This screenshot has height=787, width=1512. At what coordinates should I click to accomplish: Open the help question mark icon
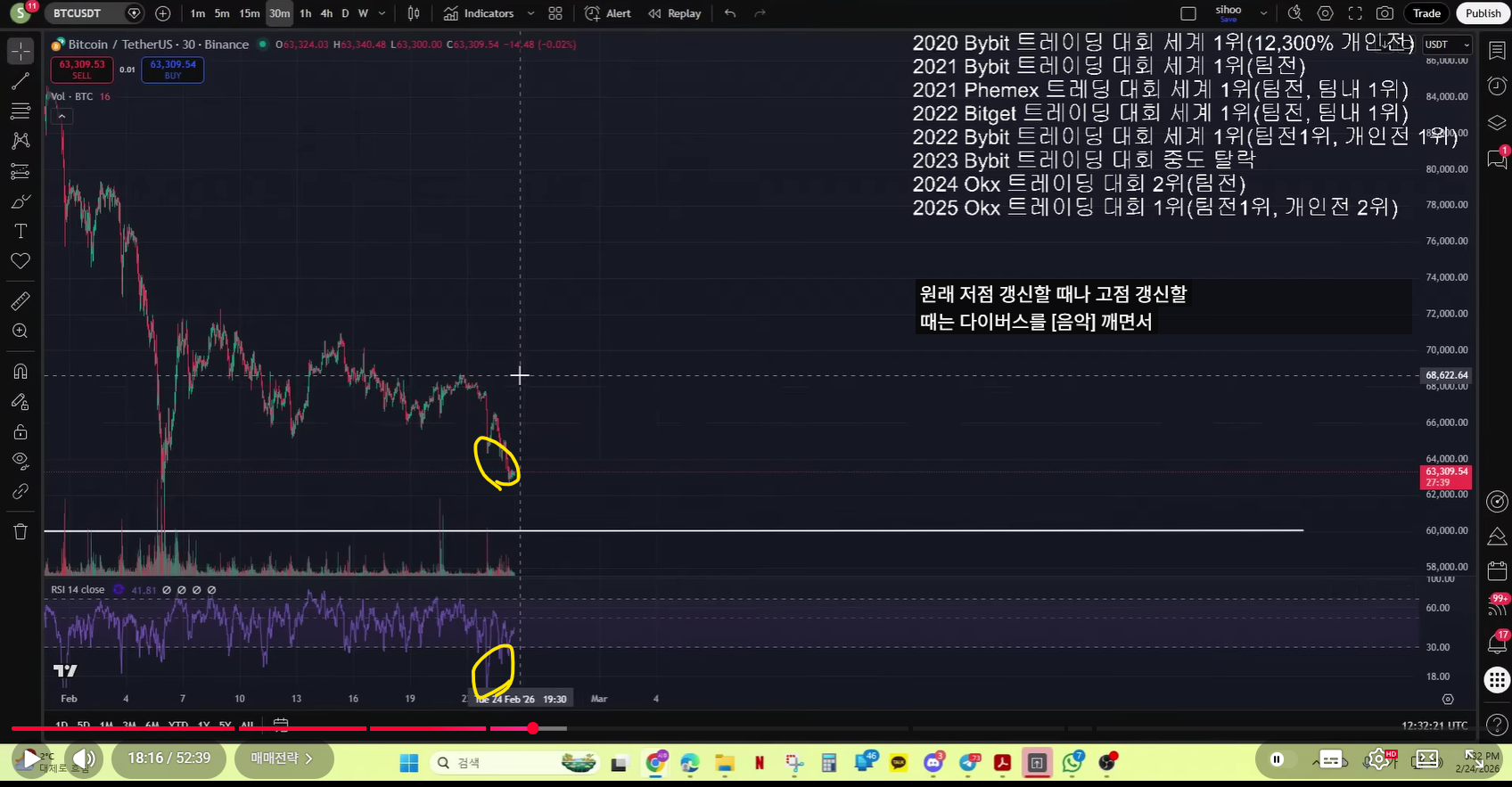click(x=1497, y=725)
